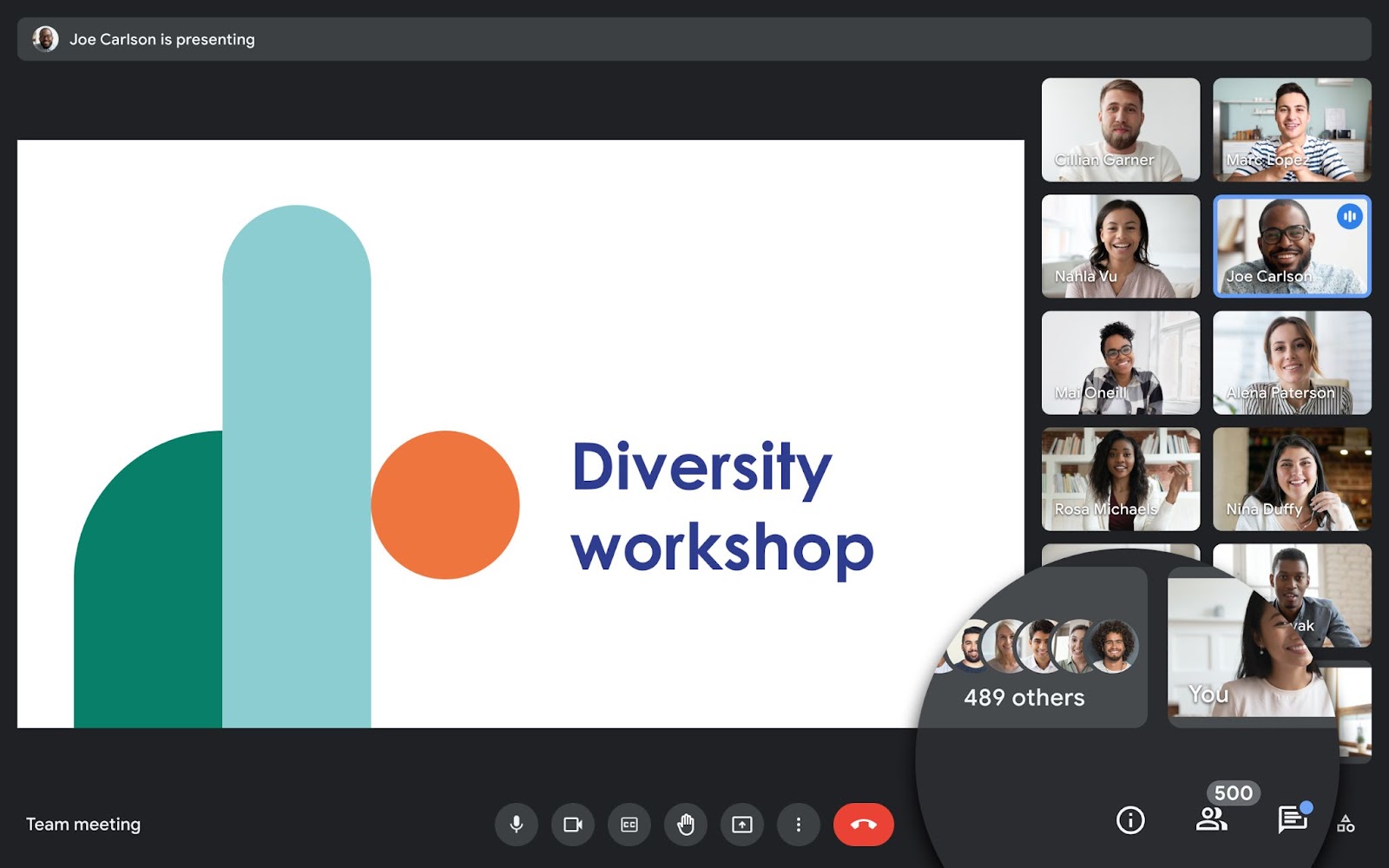Mute your microphone
The width and height of the screenshot is (1389, 868).
(x=516, y=825)
